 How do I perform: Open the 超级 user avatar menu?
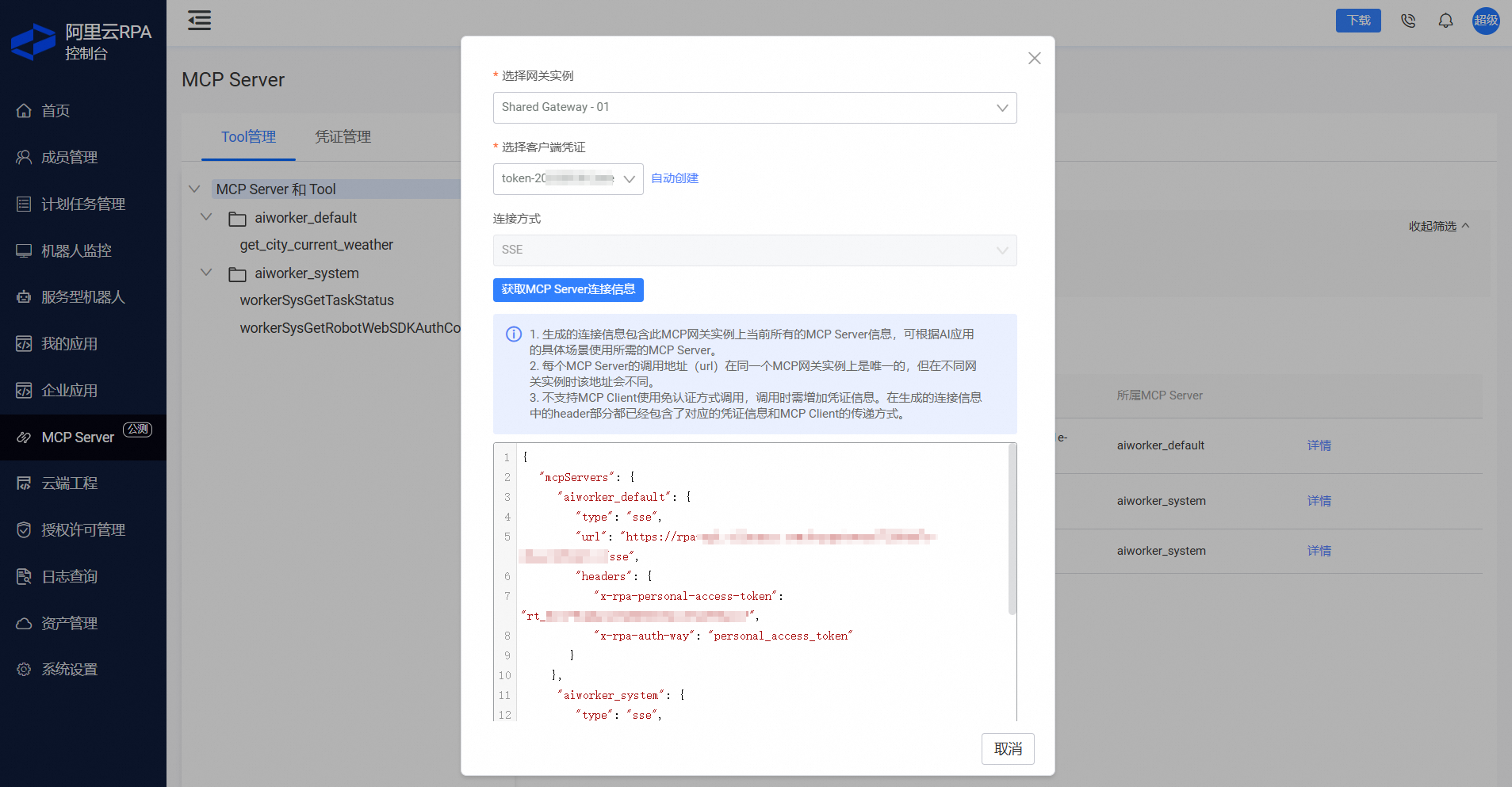pyautogui.click(x=1486, y=21)
